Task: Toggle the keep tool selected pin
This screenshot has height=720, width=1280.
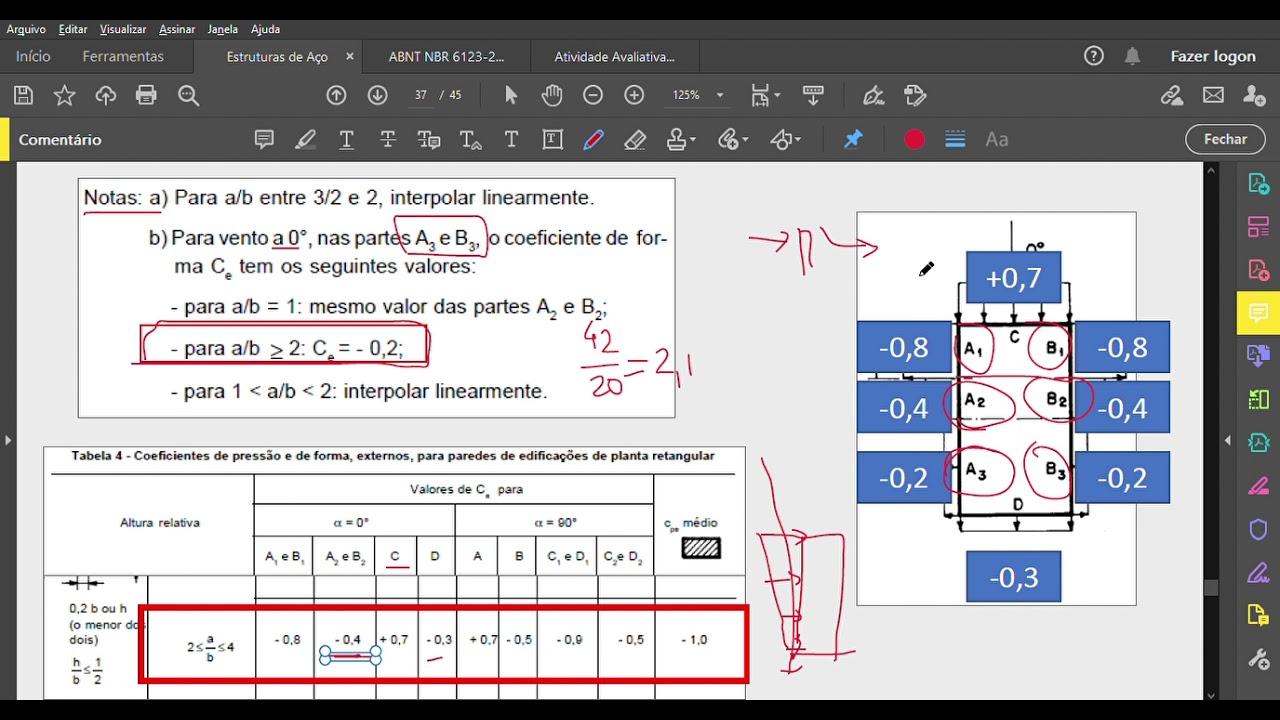Action: 853,140
